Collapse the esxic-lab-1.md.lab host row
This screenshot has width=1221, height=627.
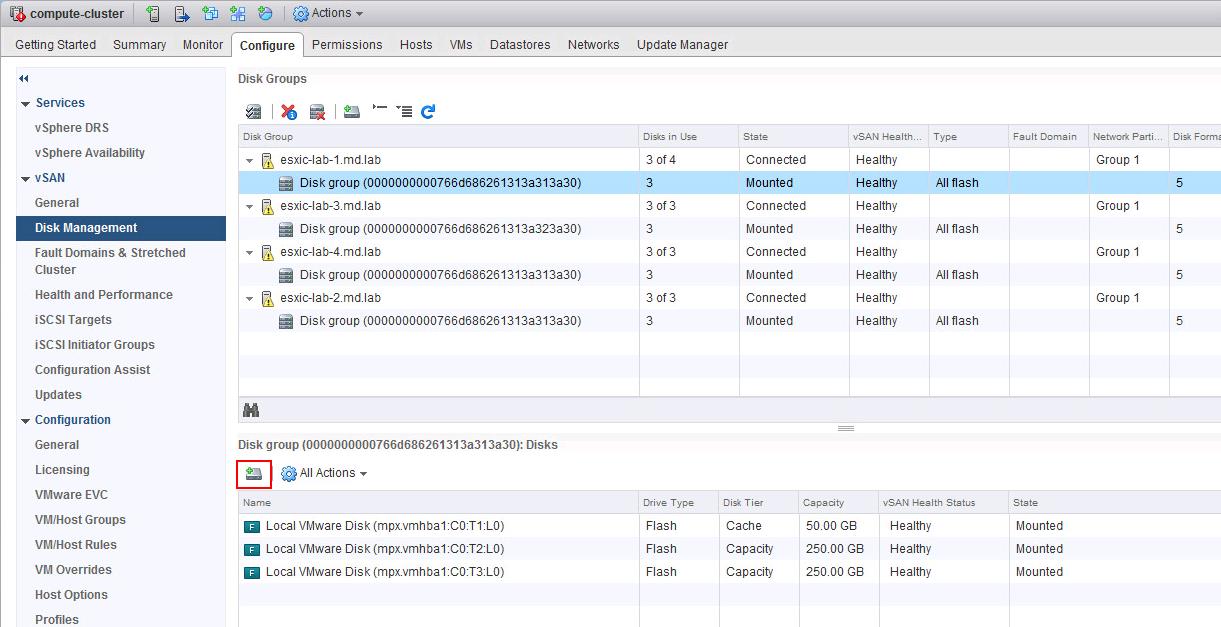249,160
